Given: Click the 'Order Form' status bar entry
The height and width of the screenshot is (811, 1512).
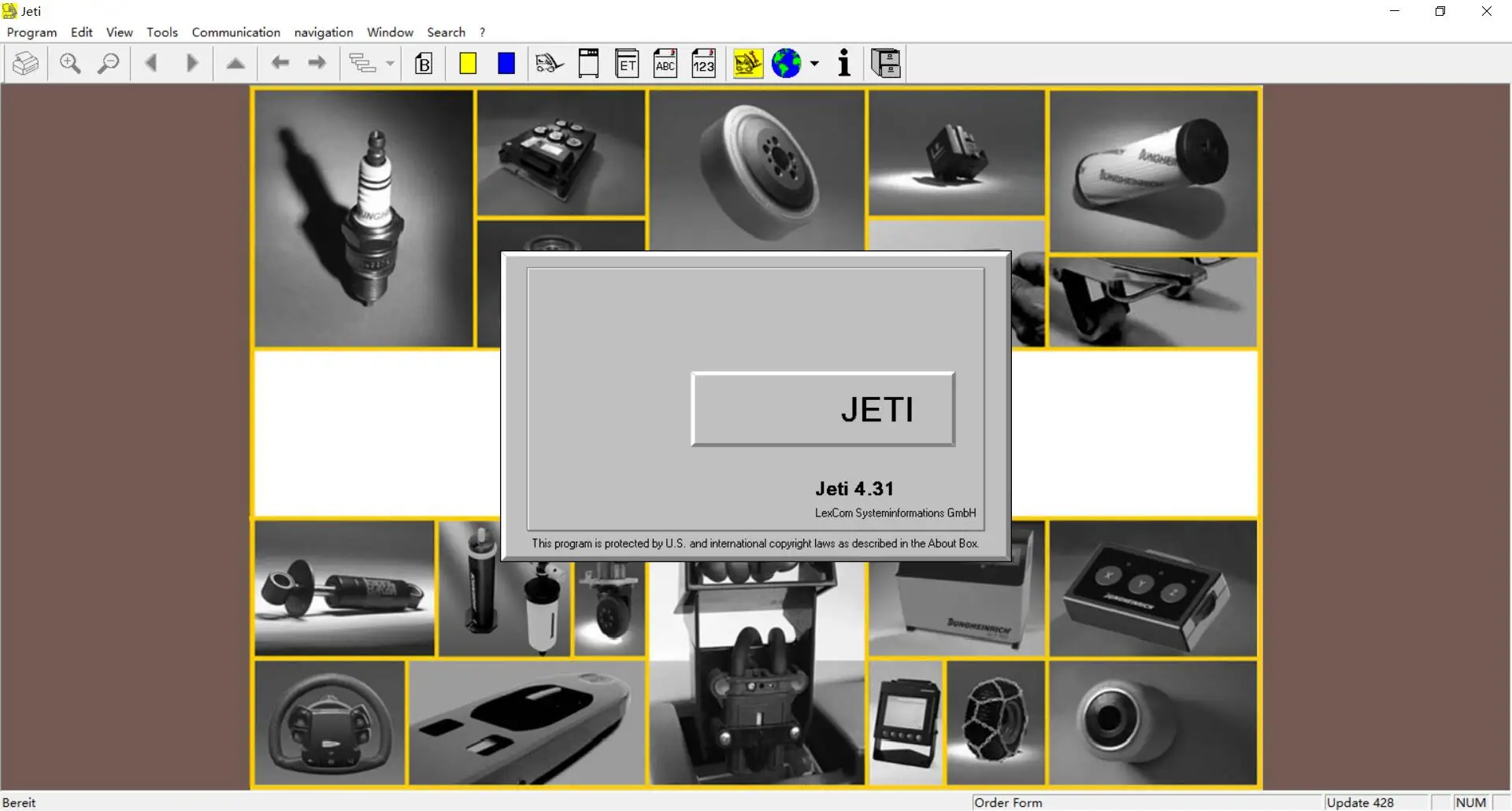Looking at the screenshot, I should (x=1008, y=802).
